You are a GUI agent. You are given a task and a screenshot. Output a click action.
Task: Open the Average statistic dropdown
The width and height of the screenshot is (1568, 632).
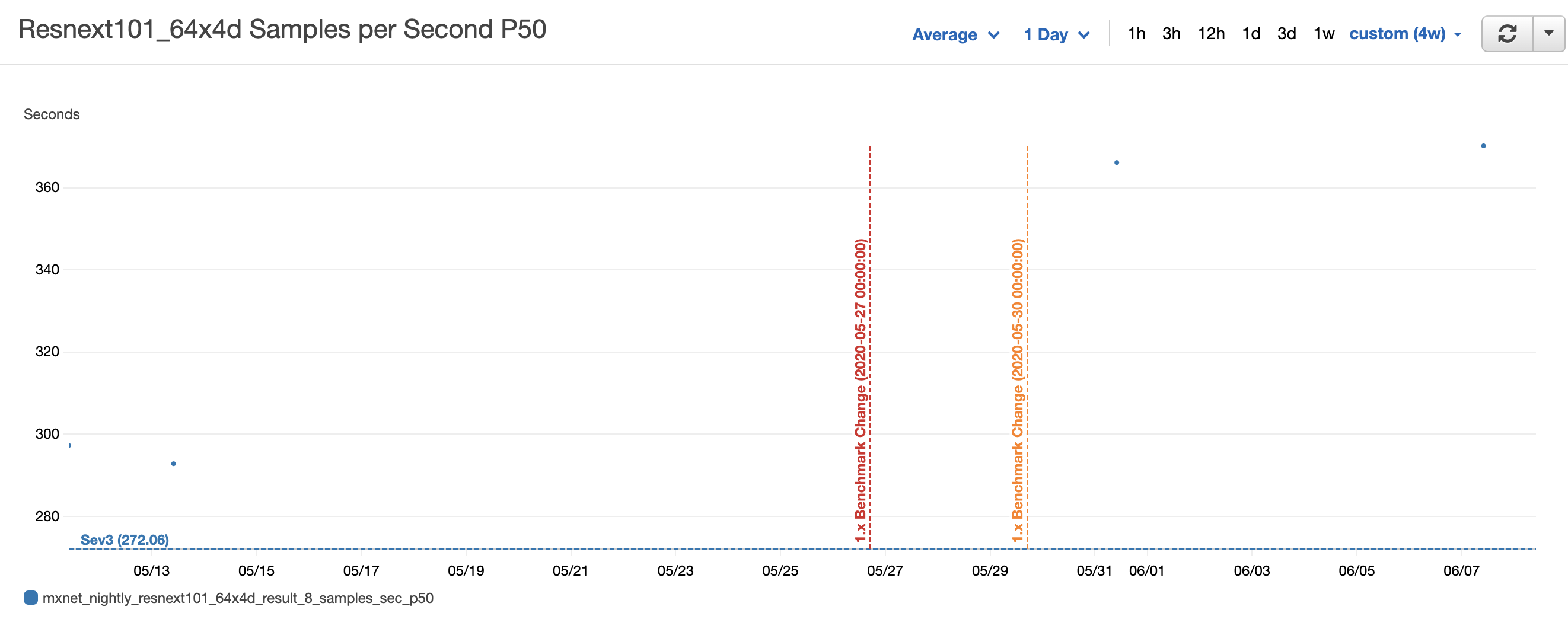click(955, 34)
